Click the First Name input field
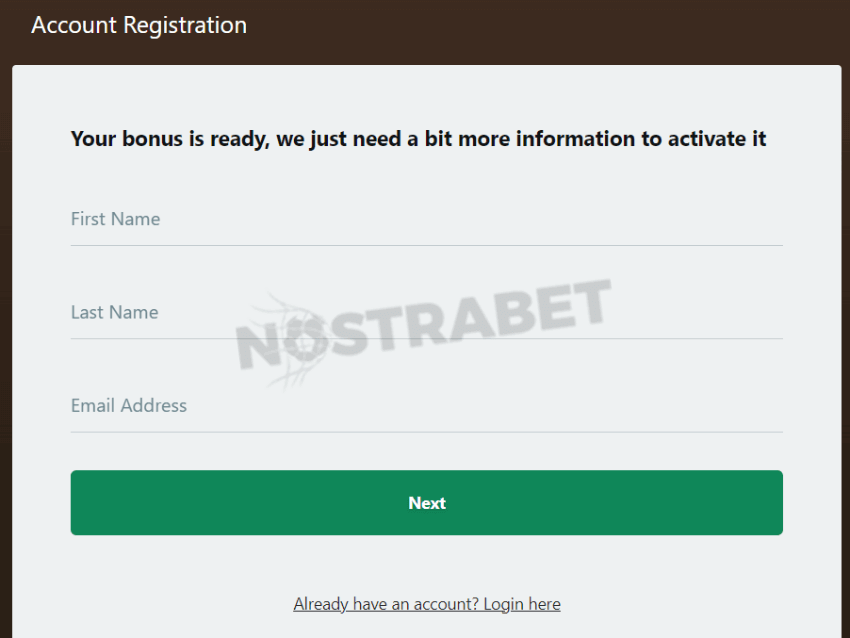850x638 pixels. click(x=427, y=220)
